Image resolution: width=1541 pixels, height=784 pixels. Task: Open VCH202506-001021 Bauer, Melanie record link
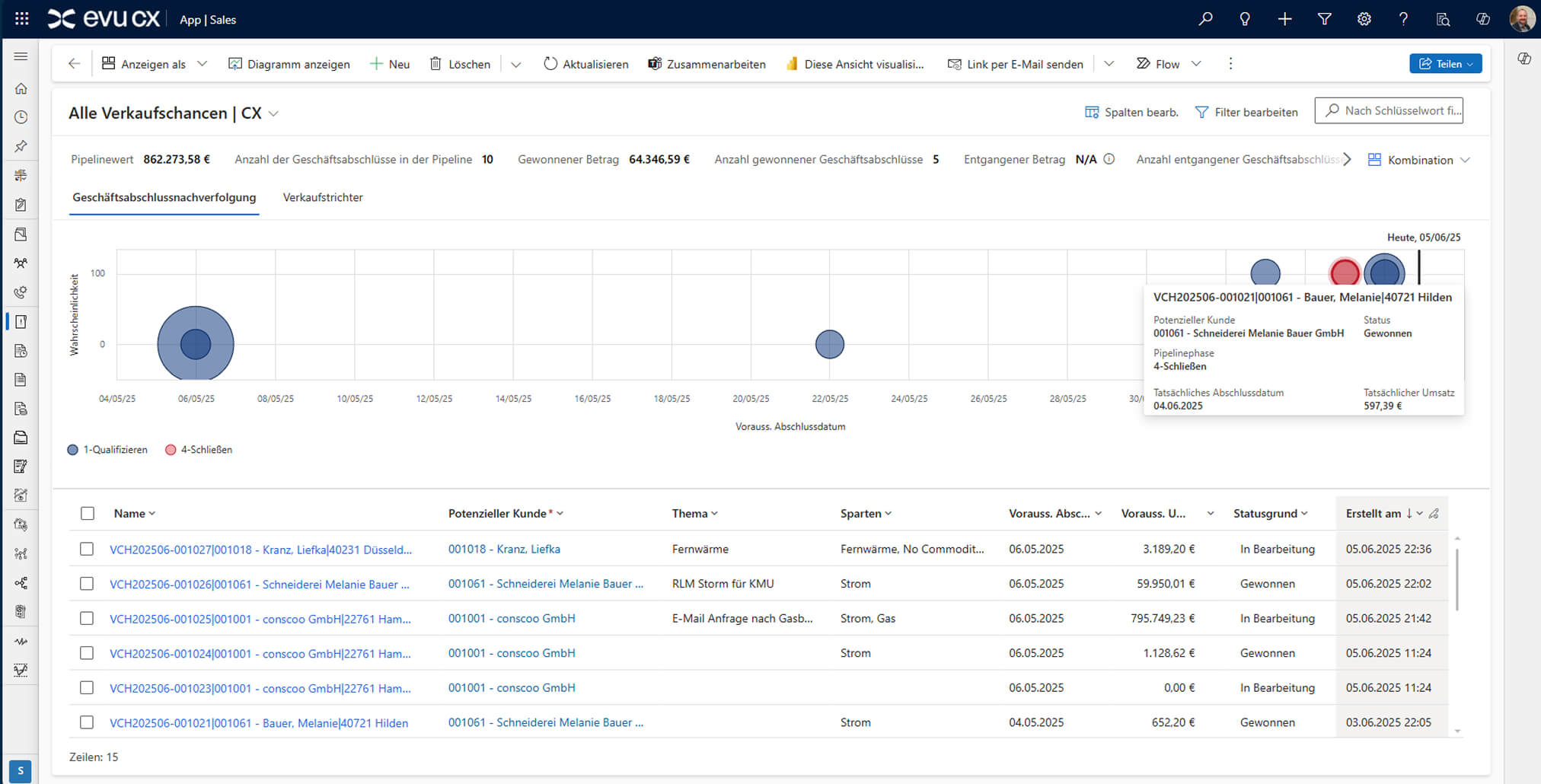(x=259, y=723)
